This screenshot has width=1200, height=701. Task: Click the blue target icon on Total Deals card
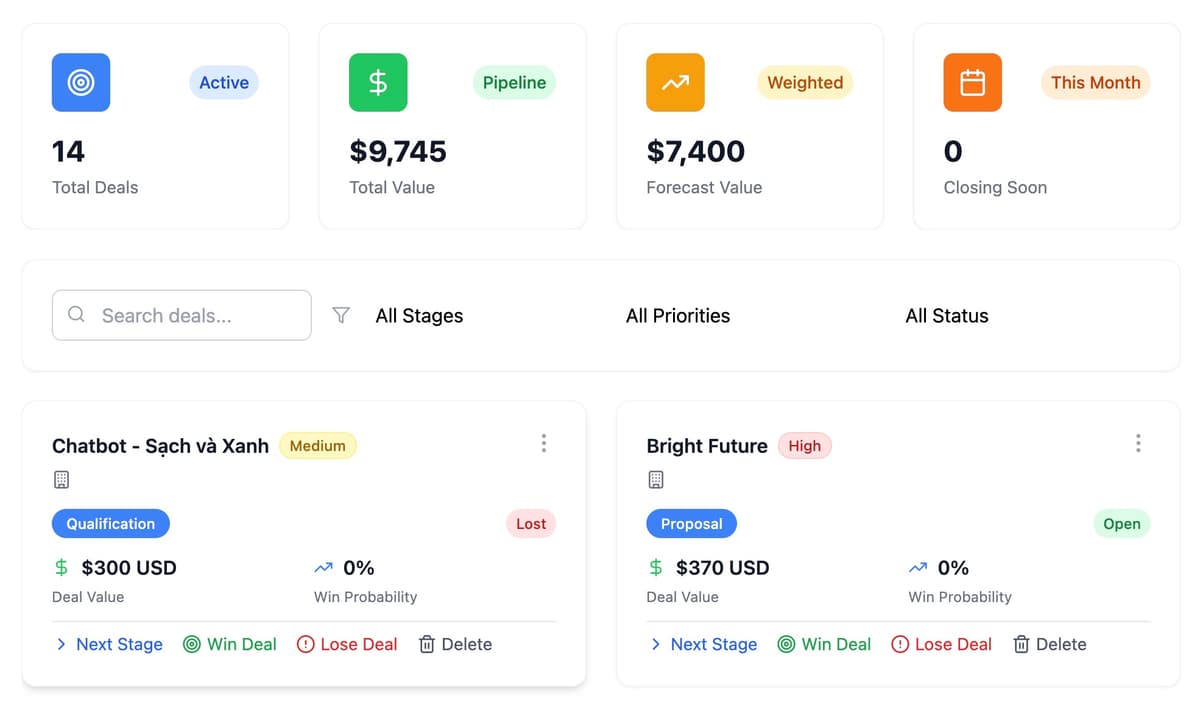point(81,82)
